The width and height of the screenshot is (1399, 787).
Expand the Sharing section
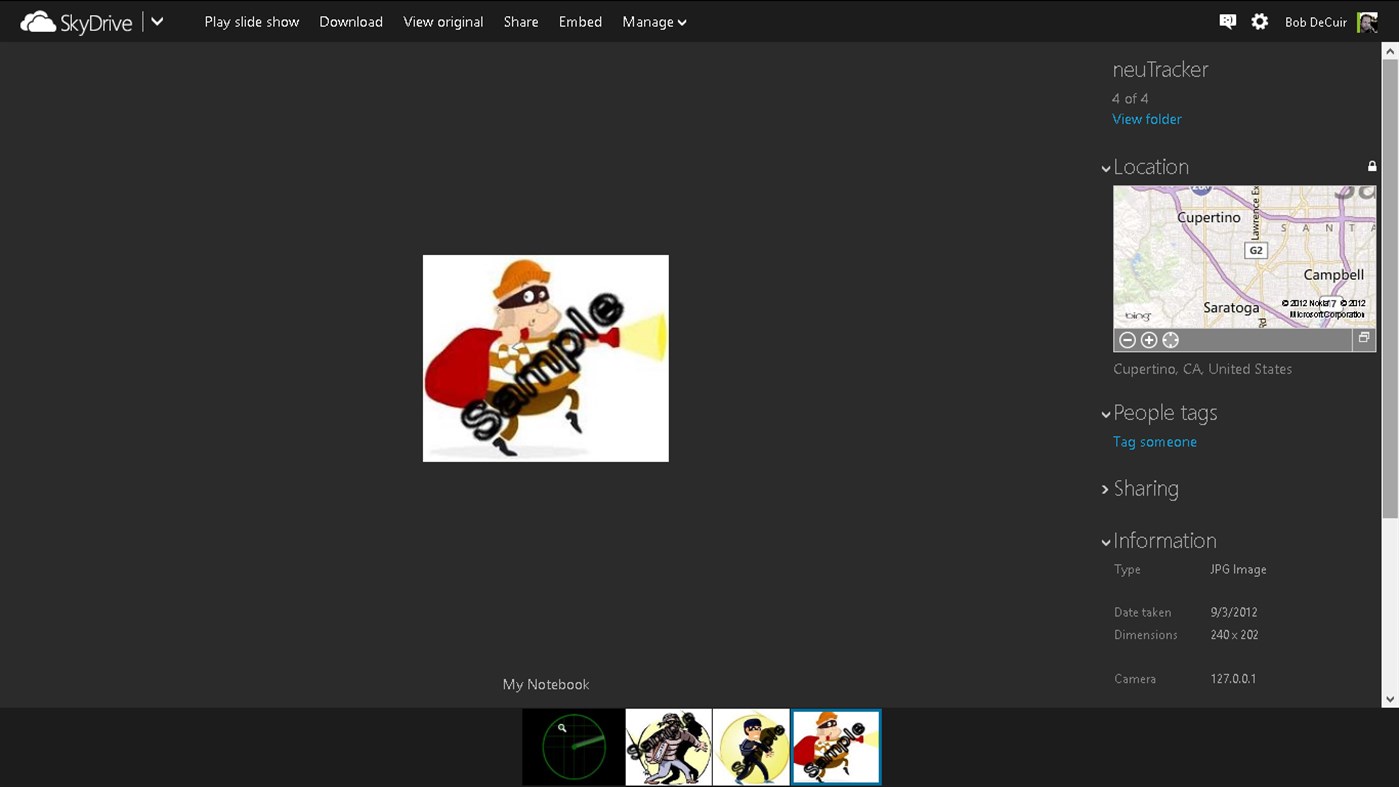(1106, 489)
